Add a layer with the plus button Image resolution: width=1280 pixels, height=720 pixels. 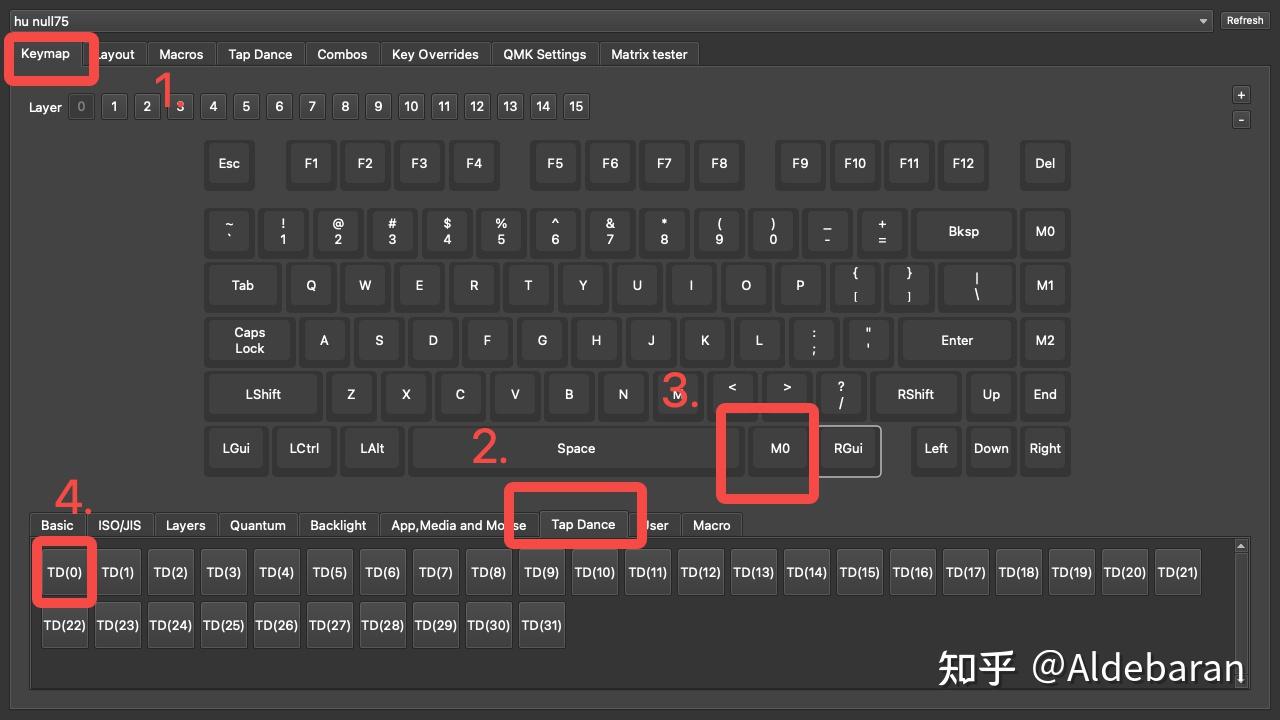[x=1241, y=95]
